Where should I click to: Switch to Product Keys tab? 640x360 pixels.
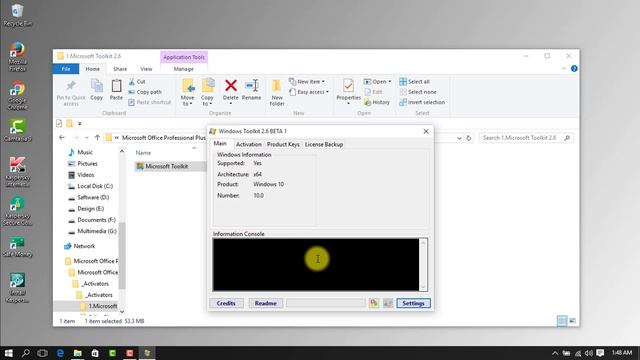(x=283, y=144)
